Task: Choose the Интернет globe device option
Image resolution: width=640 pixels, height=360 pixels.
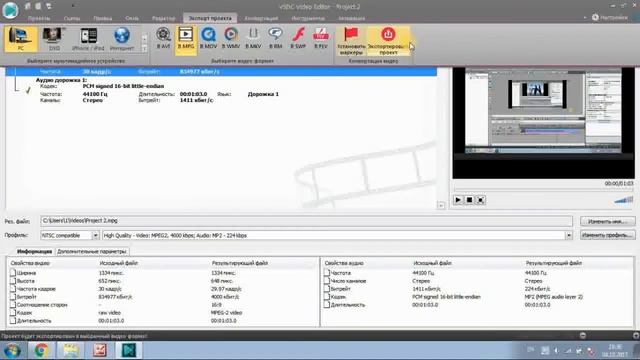Action: coord(122,39)
